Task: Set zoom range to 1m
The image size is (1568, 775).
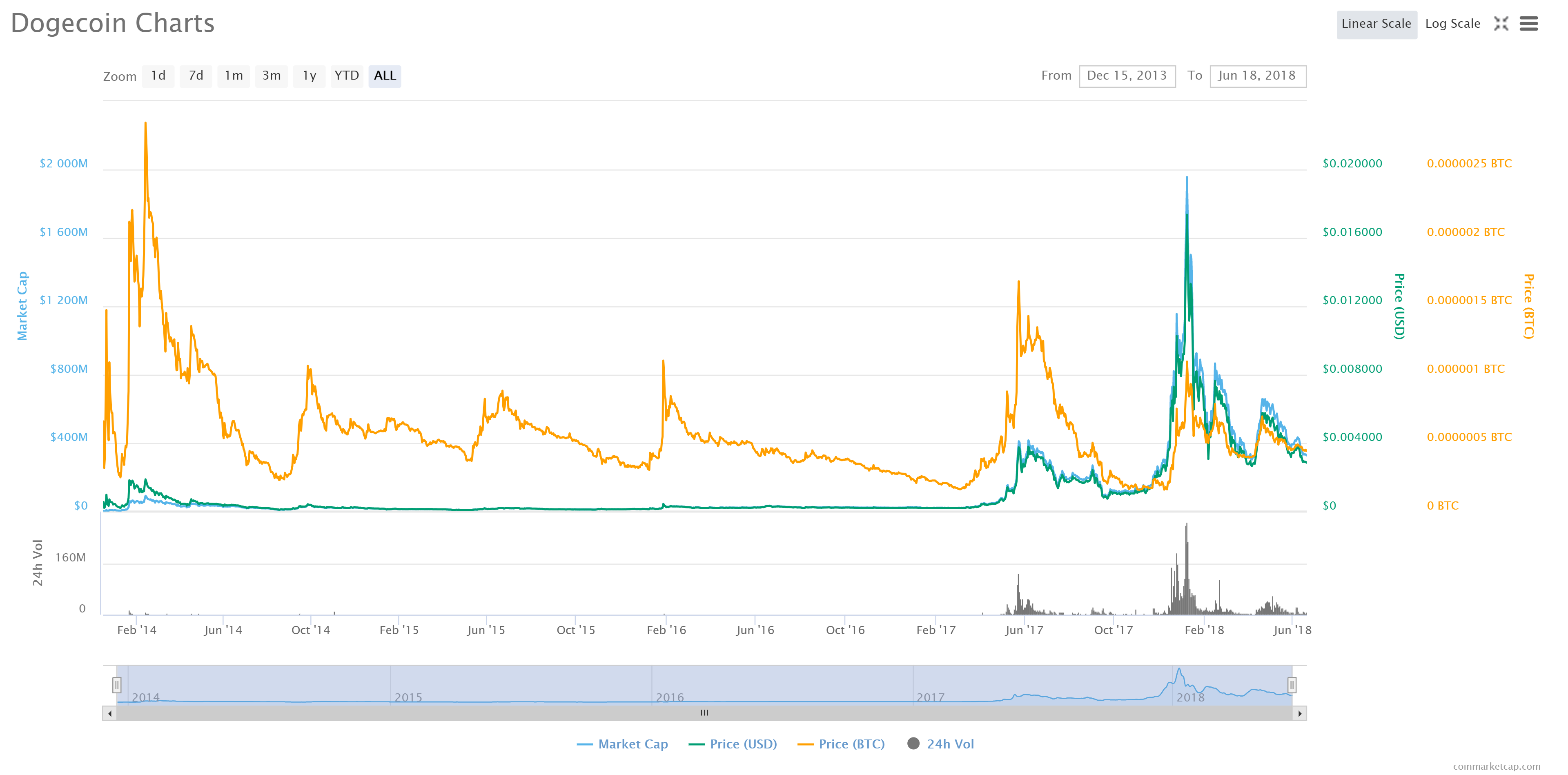Action: pyautogui.click(x=234, y=76)
